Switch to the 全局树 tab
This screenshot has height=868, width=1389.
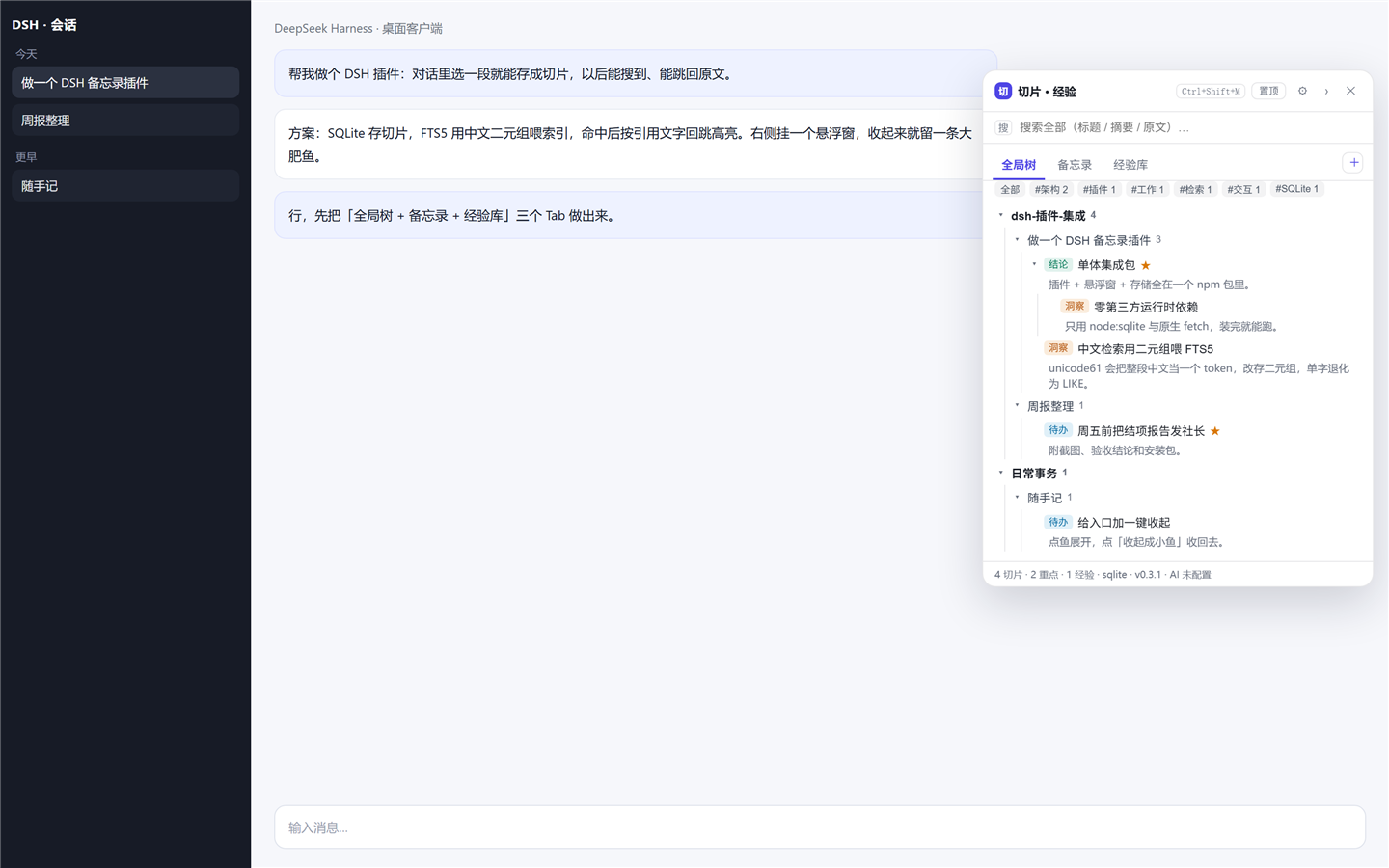pyautogui.click(x=1019, y=165)
